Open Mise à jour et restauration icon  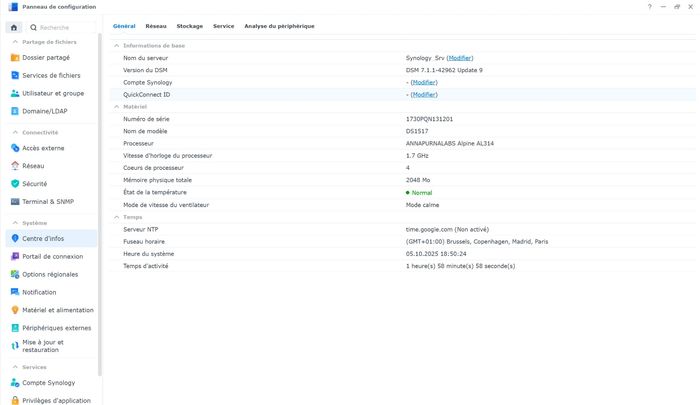pos(15,346)
